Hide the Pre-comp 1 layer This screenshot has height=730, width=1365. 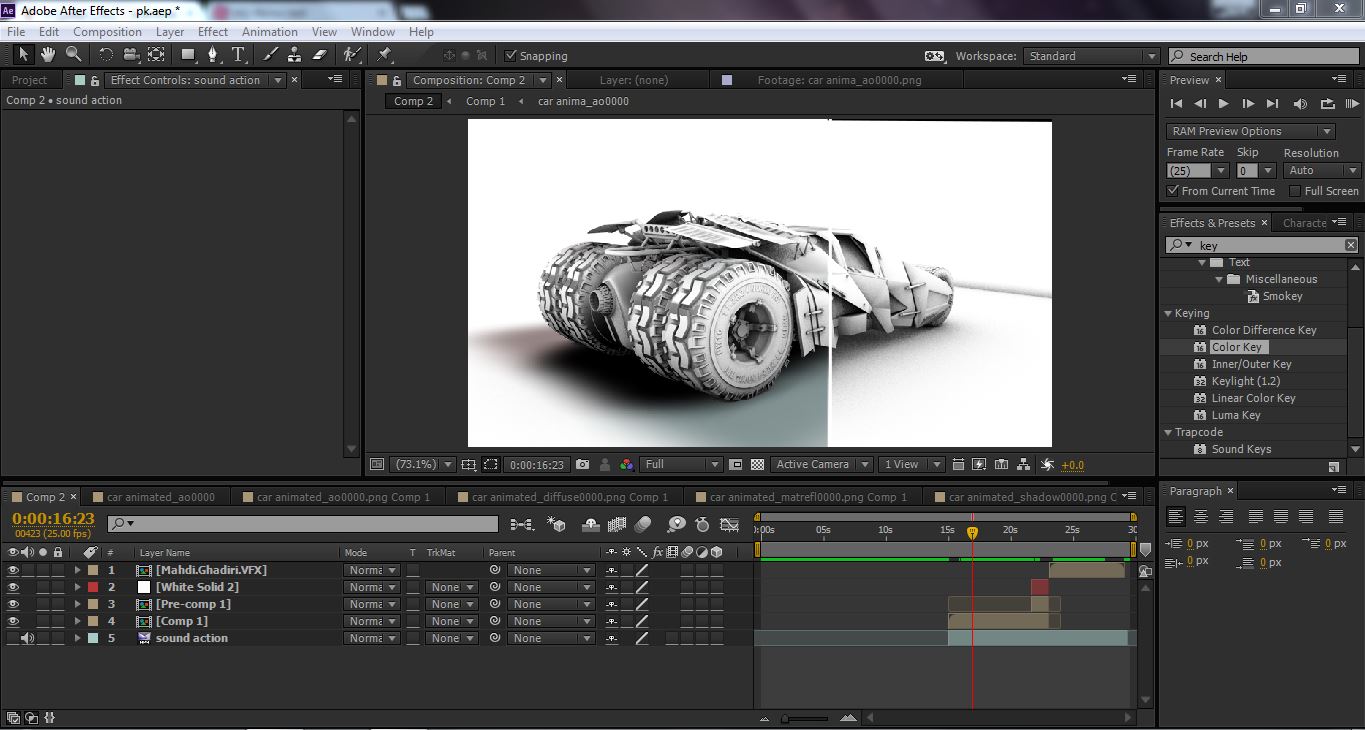[x=13, y=604]
